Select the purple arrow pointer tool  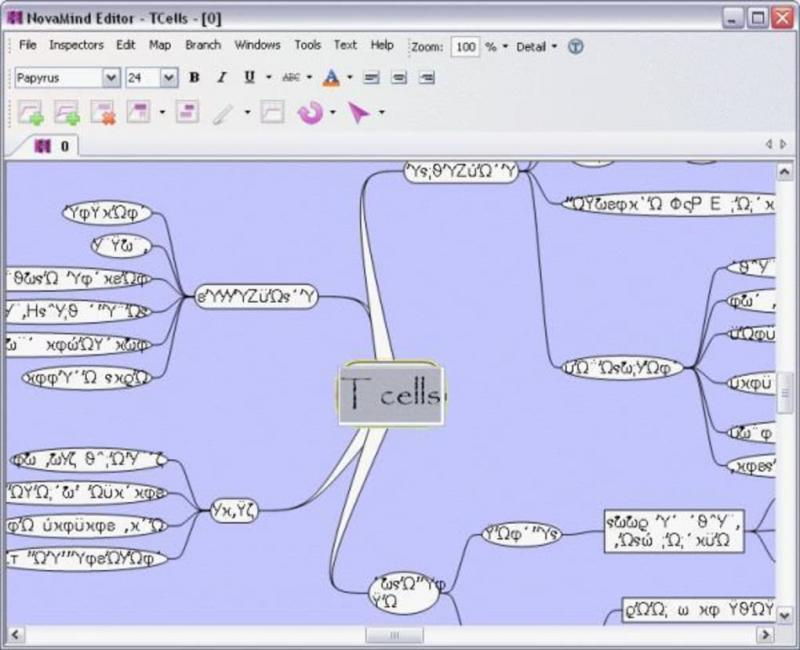pos(359,112)
